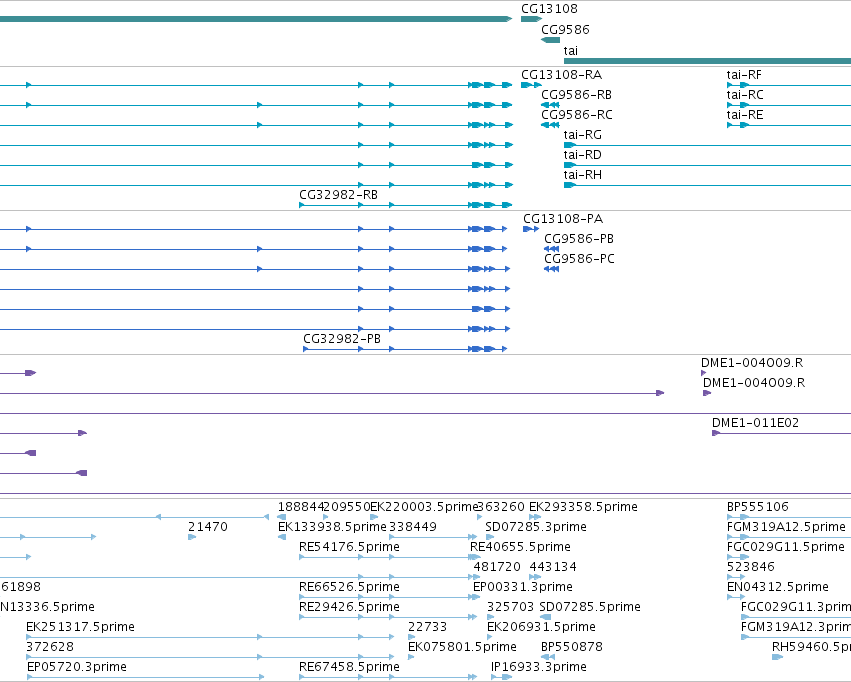
Task: Choose EST label FGC029G11.5prime
Action: (x=786, y=547)
